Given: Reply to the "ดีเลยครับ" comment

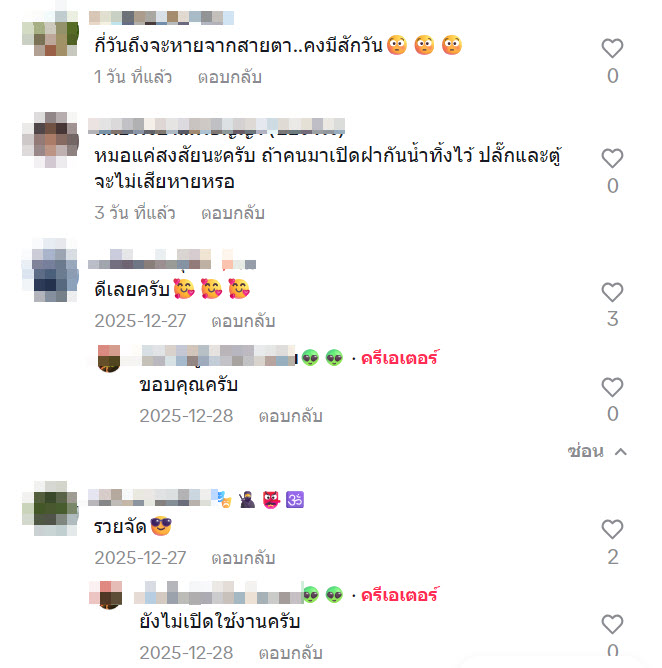Looking at the screenshot, I should click(x=243, y=321).
